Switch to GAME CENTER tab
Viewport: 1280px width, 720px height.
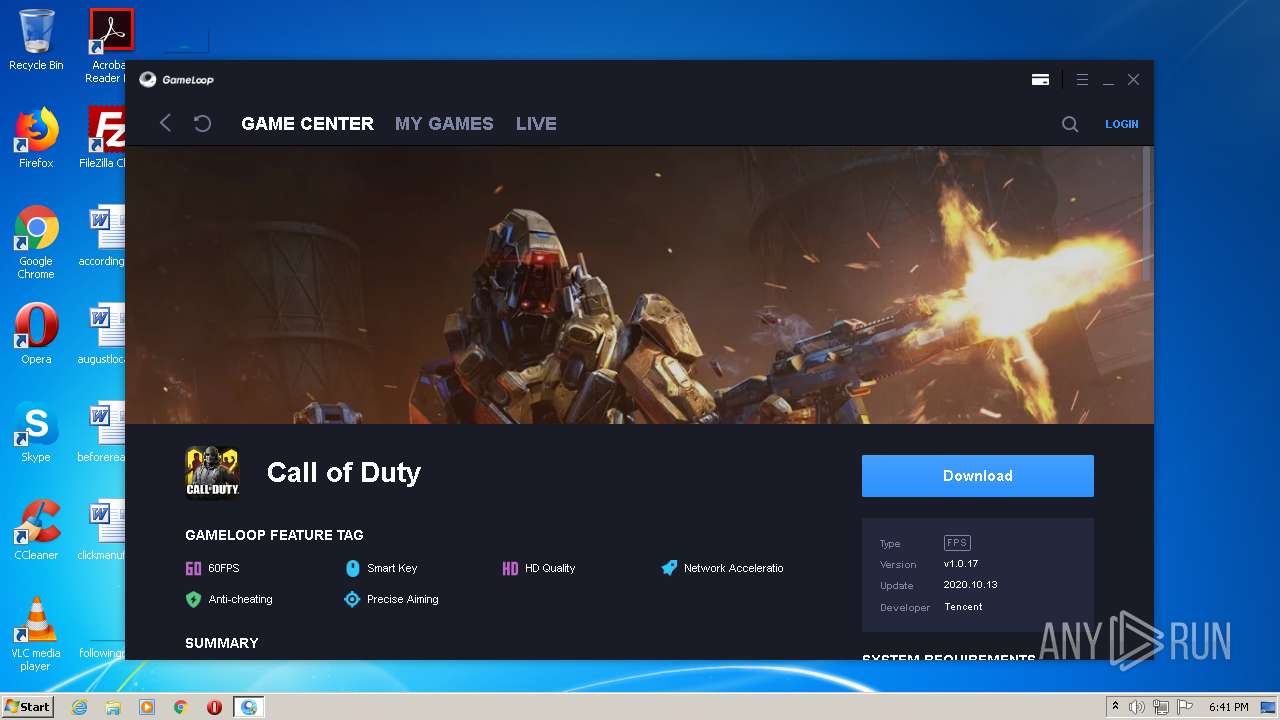click(307, 123)
